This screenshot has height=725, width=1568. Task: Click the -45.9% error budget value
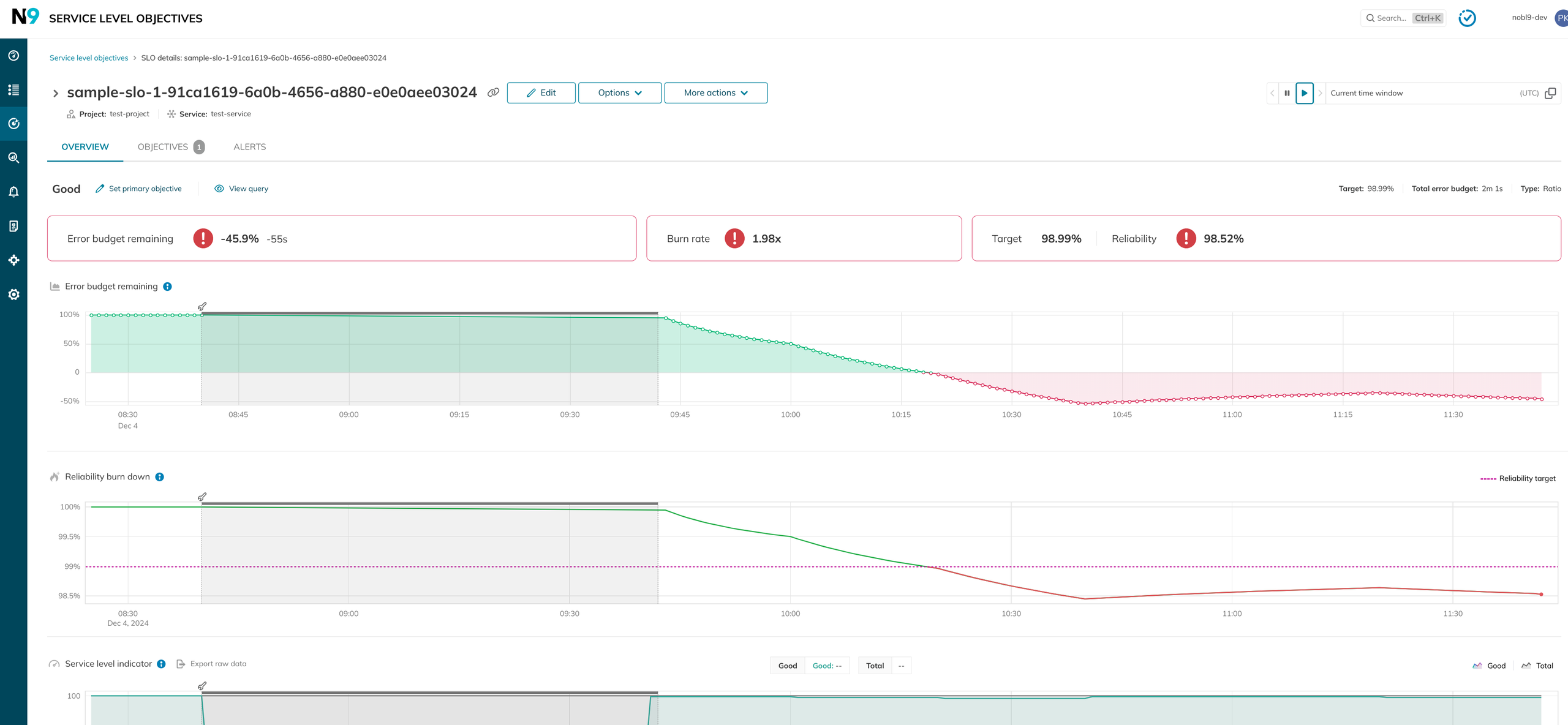coord(239,239)
